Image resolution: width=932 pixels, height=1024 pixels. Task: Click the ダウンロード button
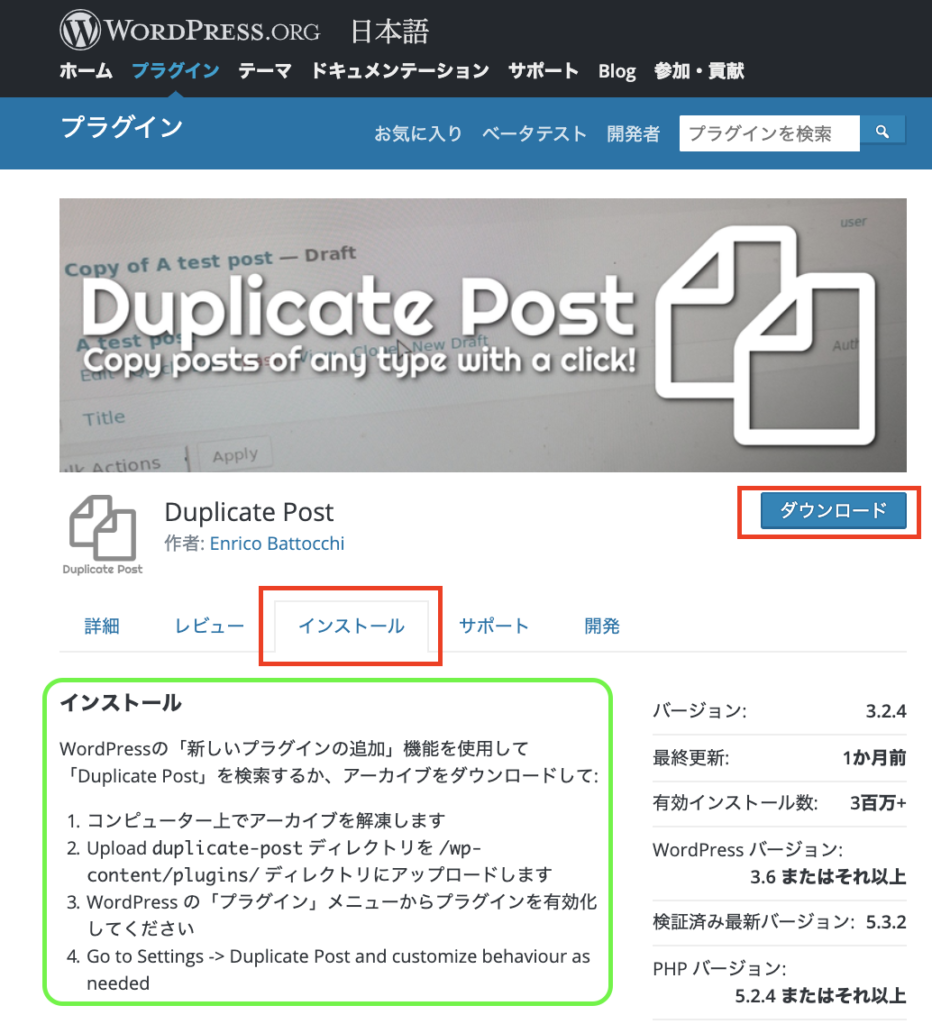pos(833,510)
